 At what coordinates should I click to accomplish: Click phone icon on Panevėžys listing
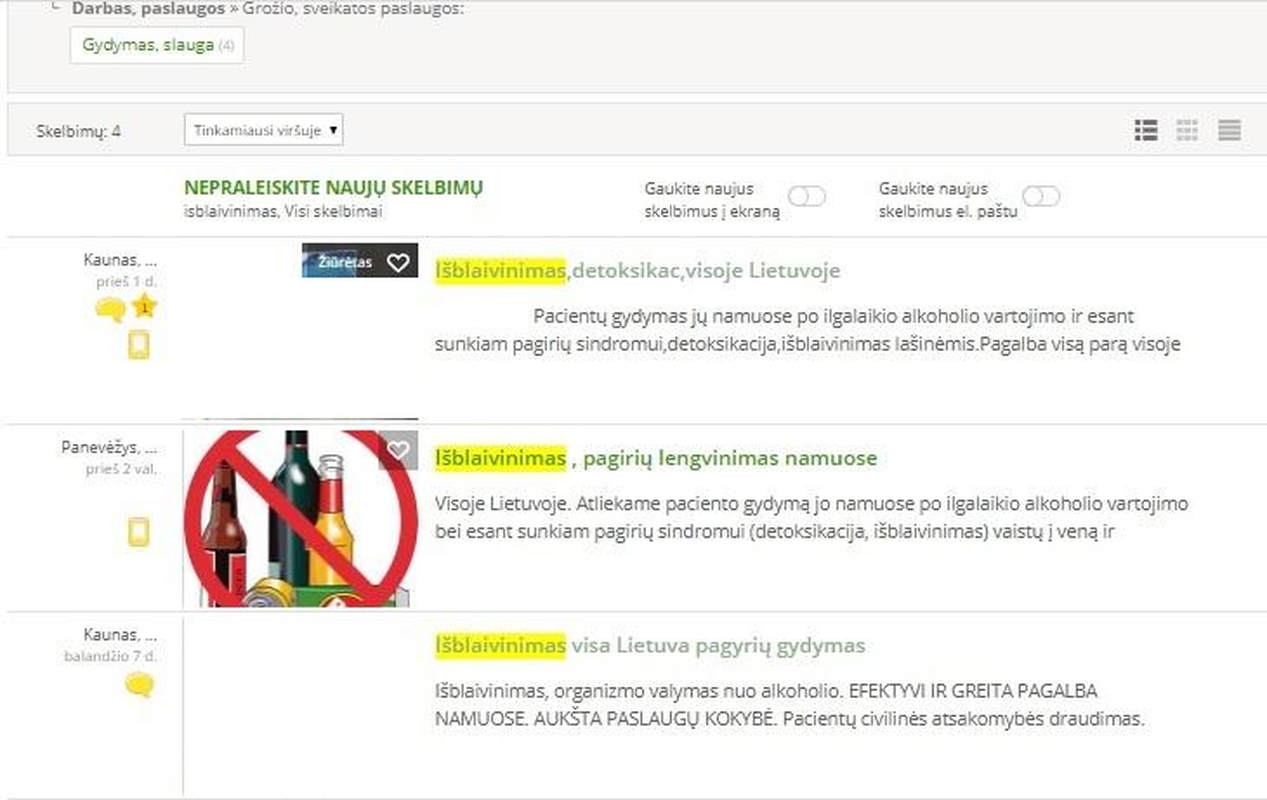click(139, 532)
